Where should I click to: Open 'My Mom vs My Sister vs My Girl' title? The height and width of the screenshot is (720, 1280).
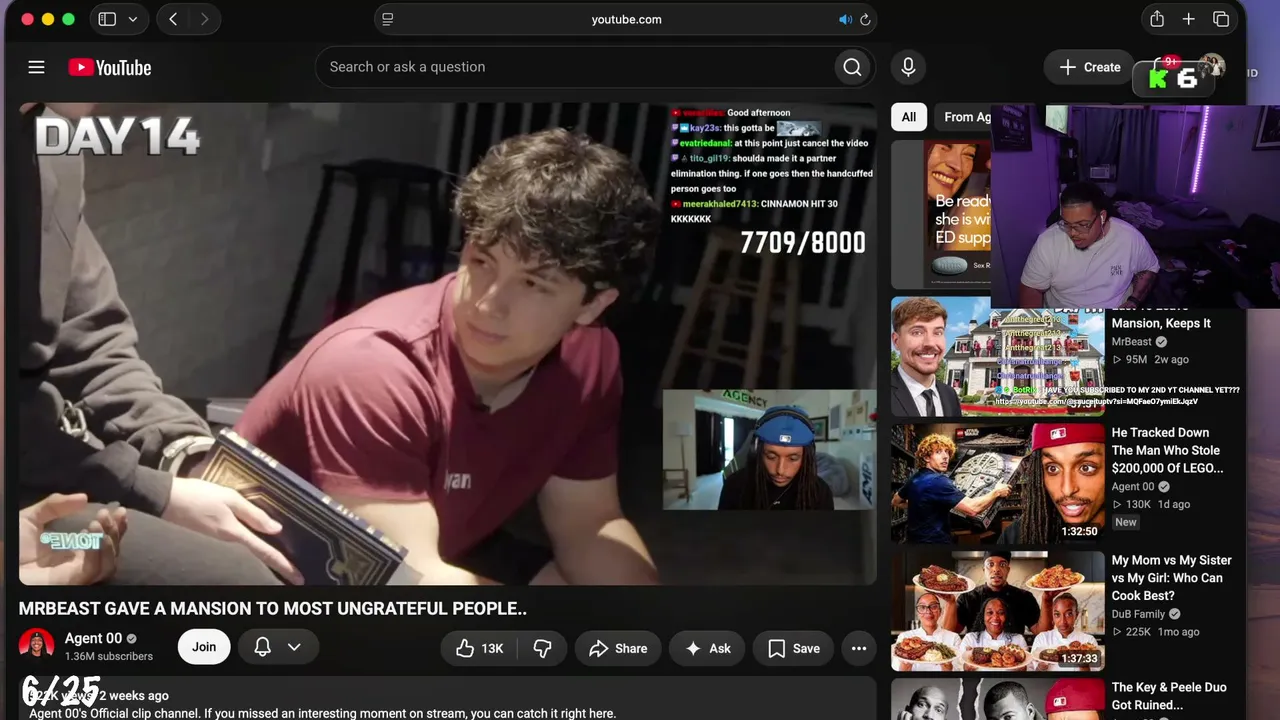tap(1172, 578)
